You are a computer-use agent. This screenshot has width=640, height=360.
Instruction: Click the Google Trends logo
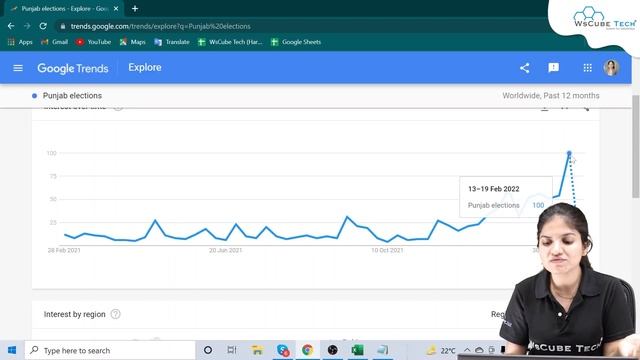pyautogui.click(x=73, y=68)
